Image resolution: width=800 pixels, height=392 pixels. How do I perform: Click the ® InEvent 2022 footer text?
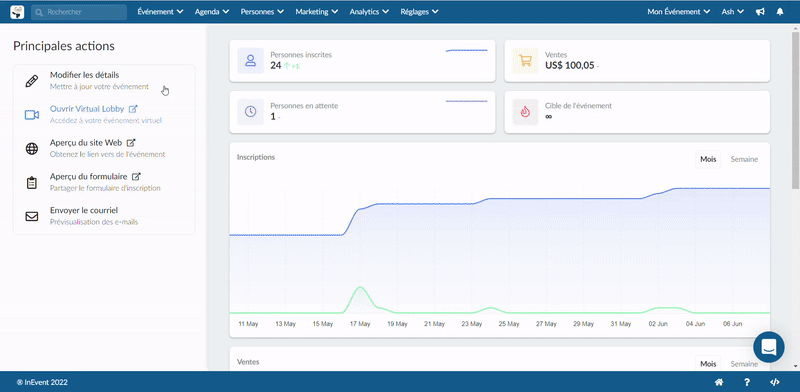click(x=42, y=382)
